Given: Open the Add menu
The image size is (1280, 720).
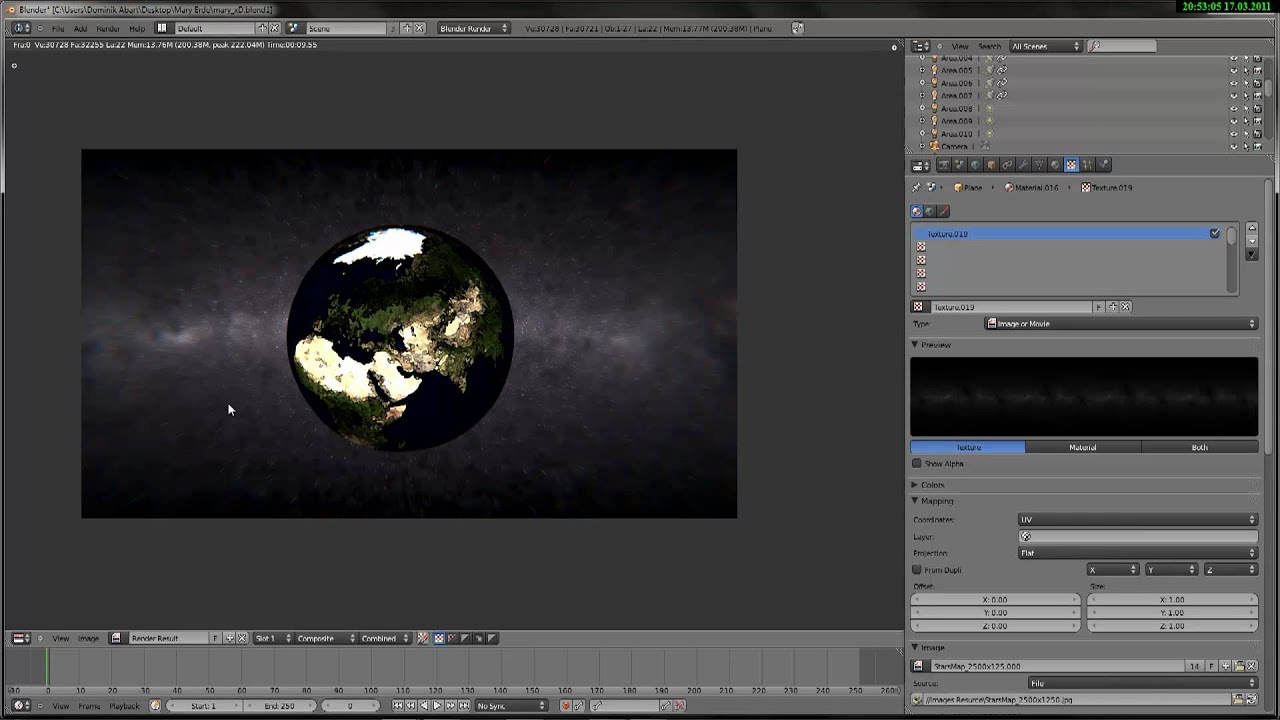Looking at the screenshot, I should pos(80,28).
